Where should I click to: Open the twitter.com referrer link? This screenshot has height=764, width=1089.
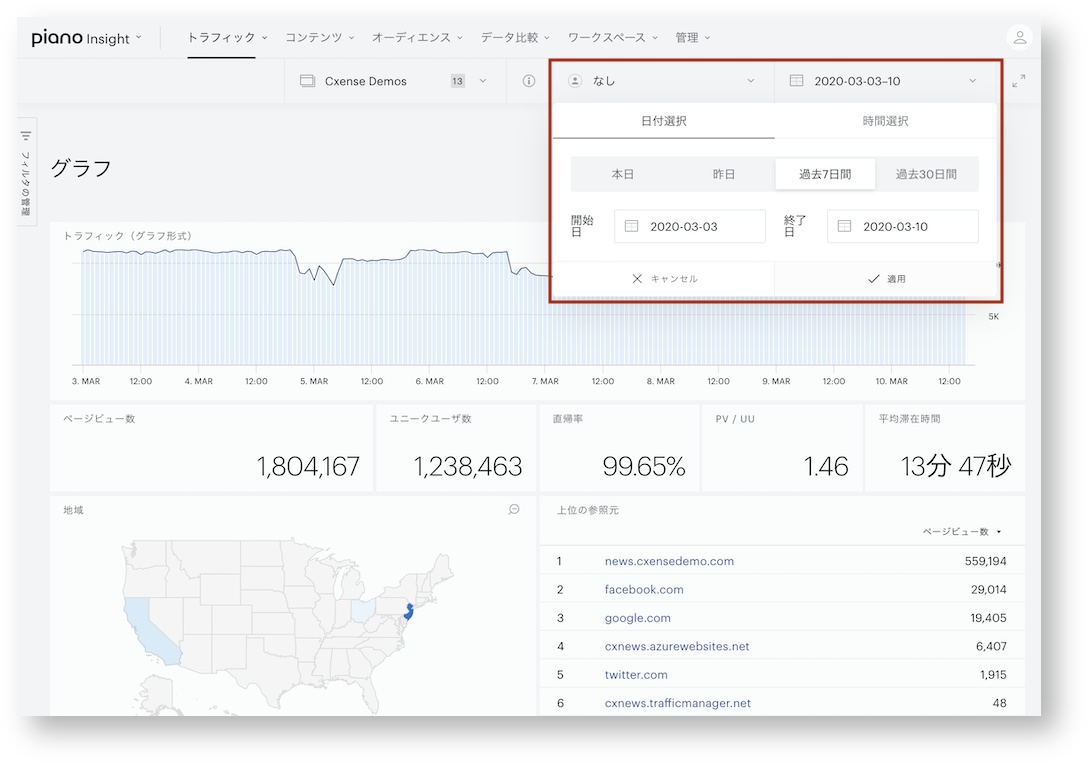pos(636,675)
